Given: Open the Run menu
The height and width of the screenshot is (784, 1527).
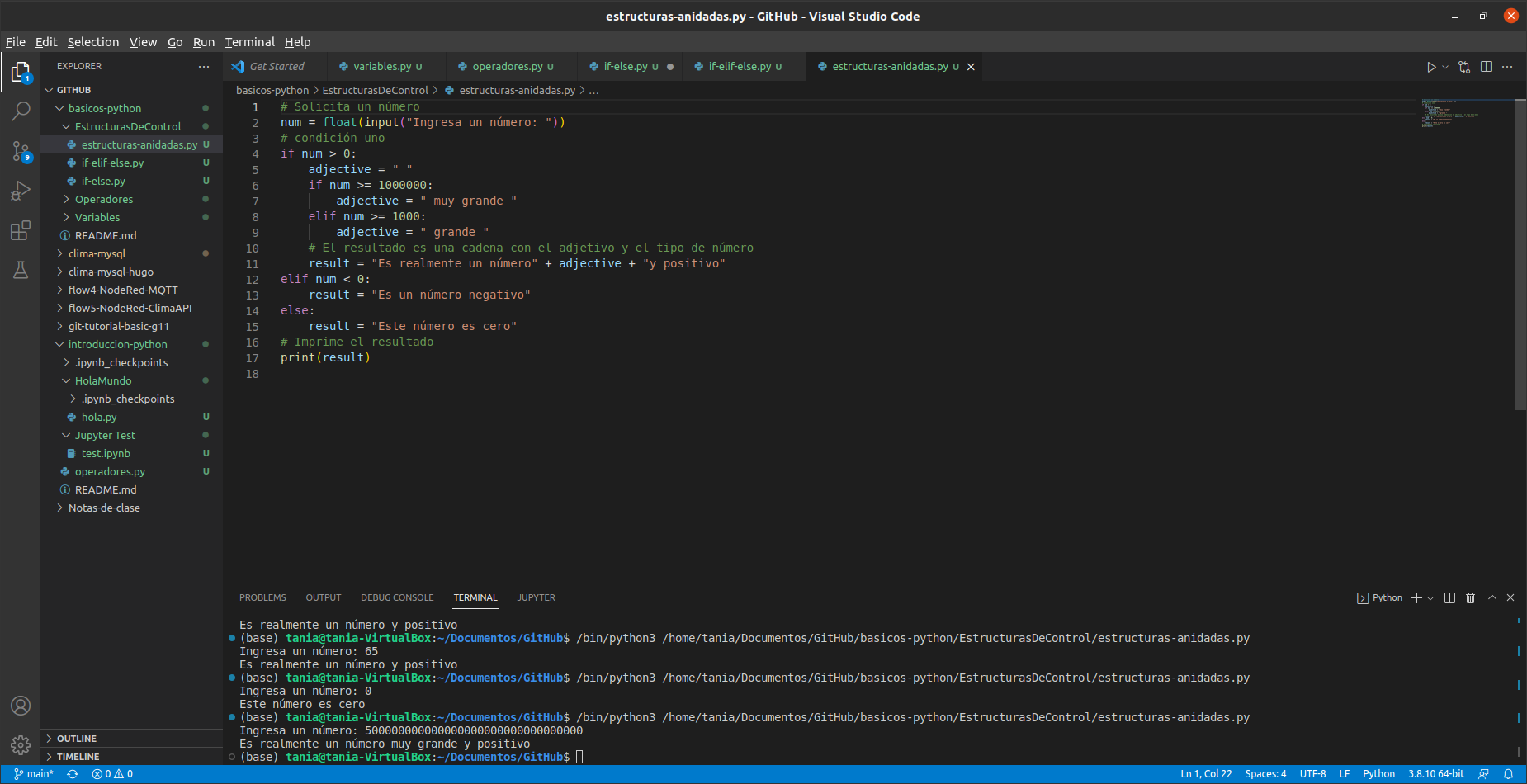Looking at the screenshot, I should (203, 41).
